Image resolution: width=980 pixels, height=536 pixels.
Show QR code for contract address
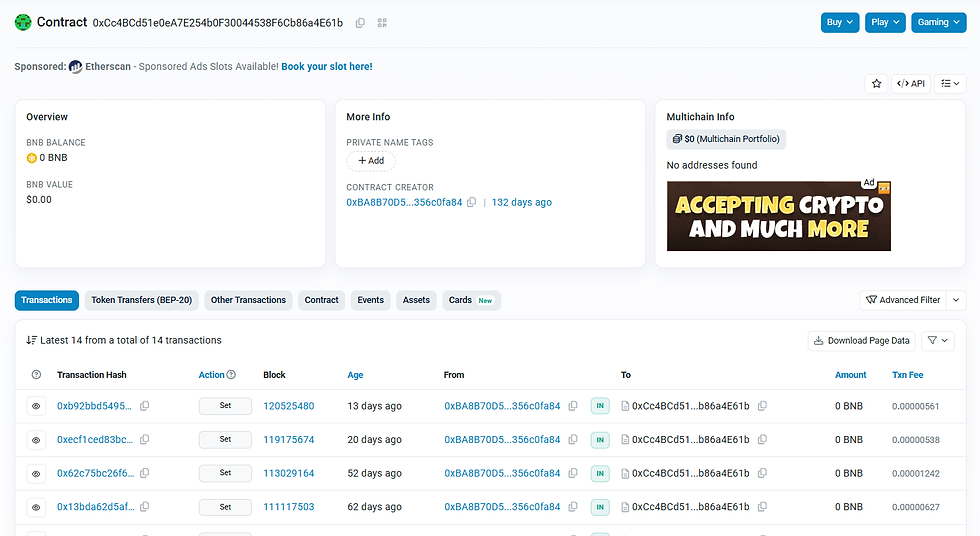pos(382,23)
